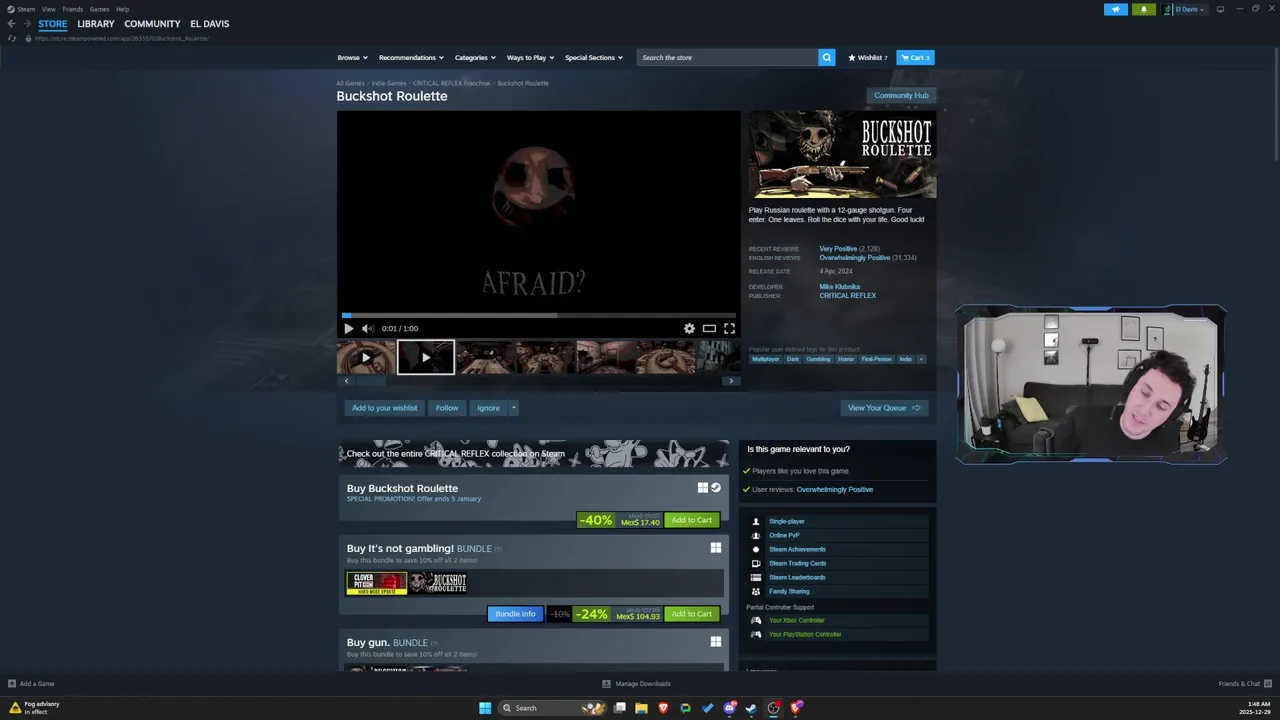
Task: Reload the store page with refresh icon
Action: tap(12, 38)
